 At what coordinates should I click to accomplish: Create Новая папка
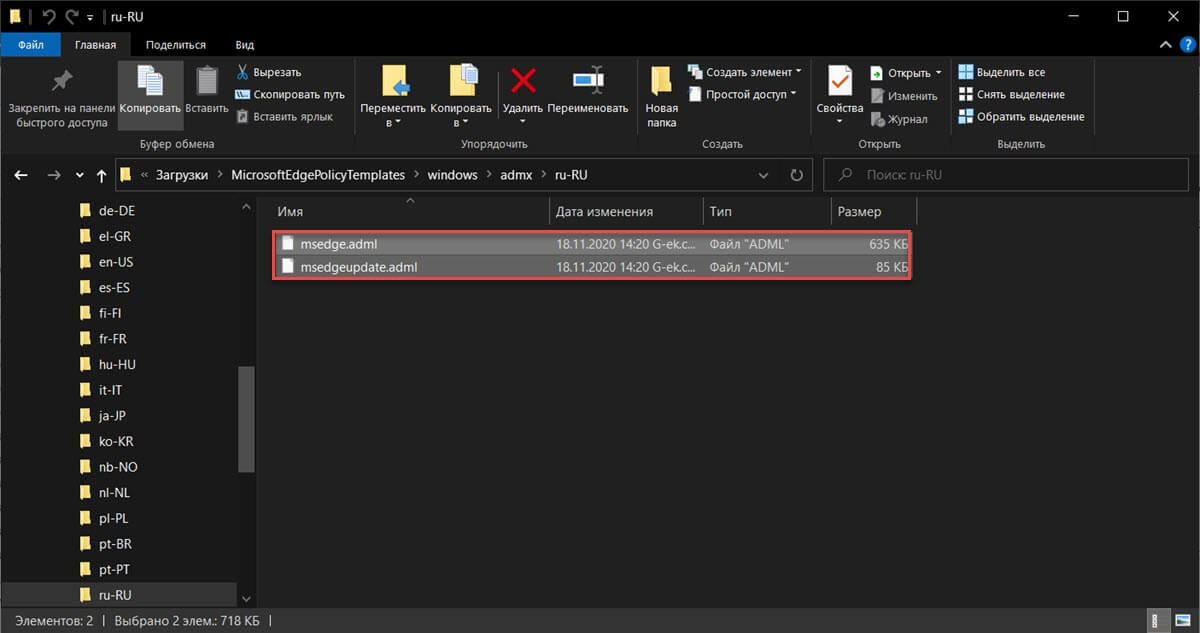(661, 97)
